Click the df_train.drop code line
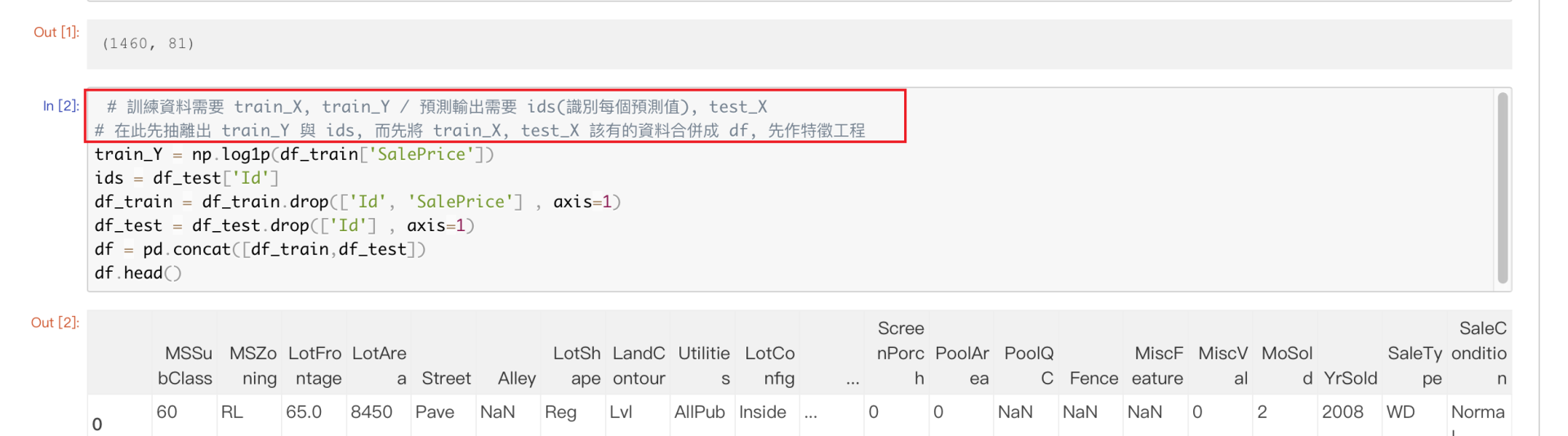 (358, 202)
